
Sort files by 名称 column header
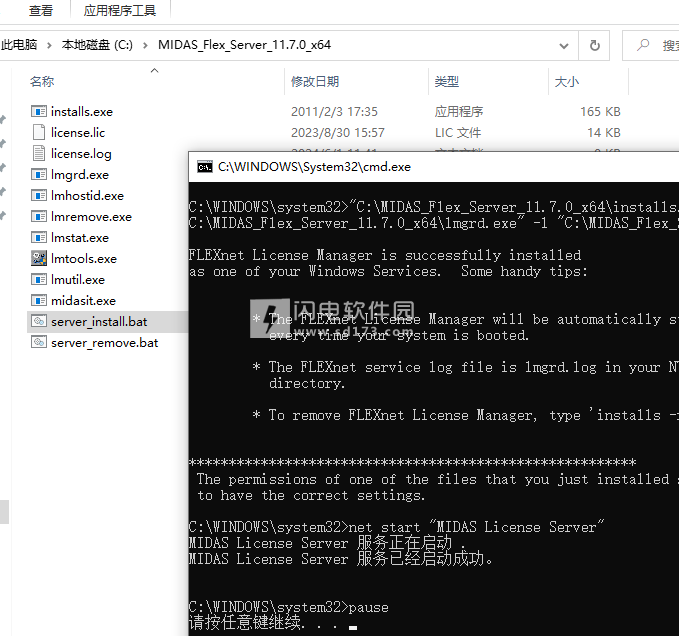click(42, 82)
